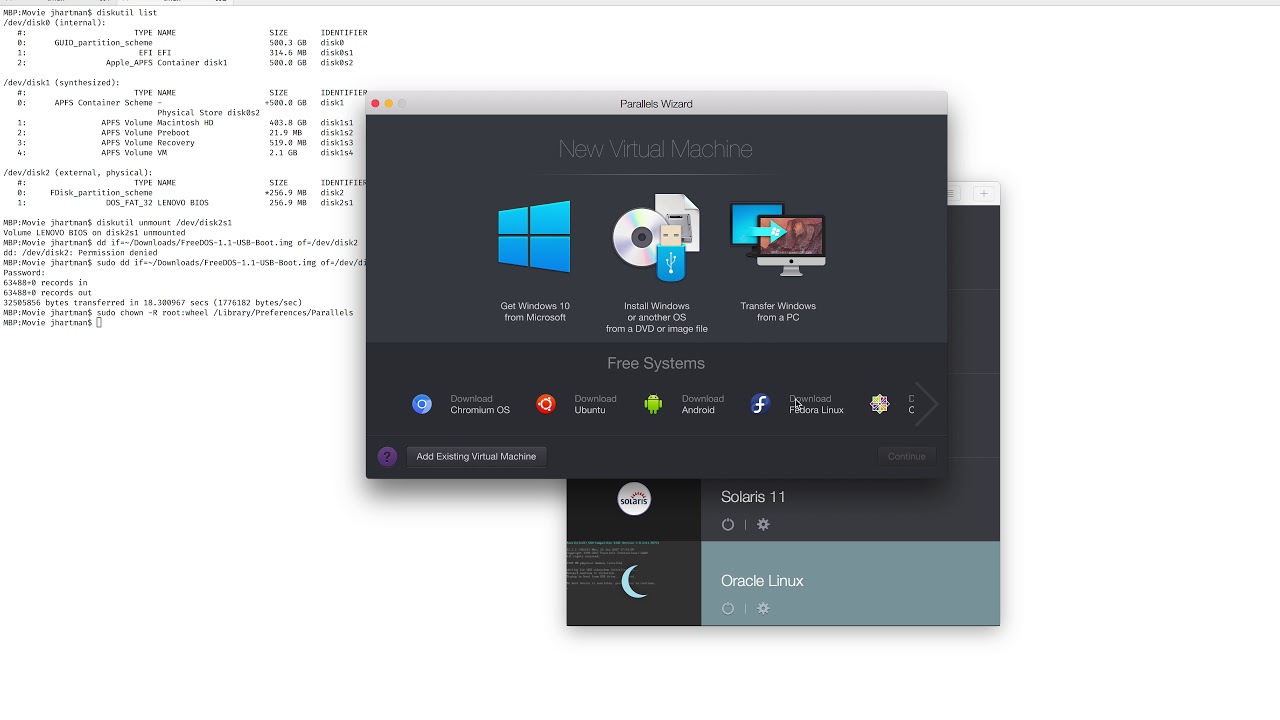1280x720 pixels.
Task: Click the Android robot icon
Action: (x=653, y=404)
